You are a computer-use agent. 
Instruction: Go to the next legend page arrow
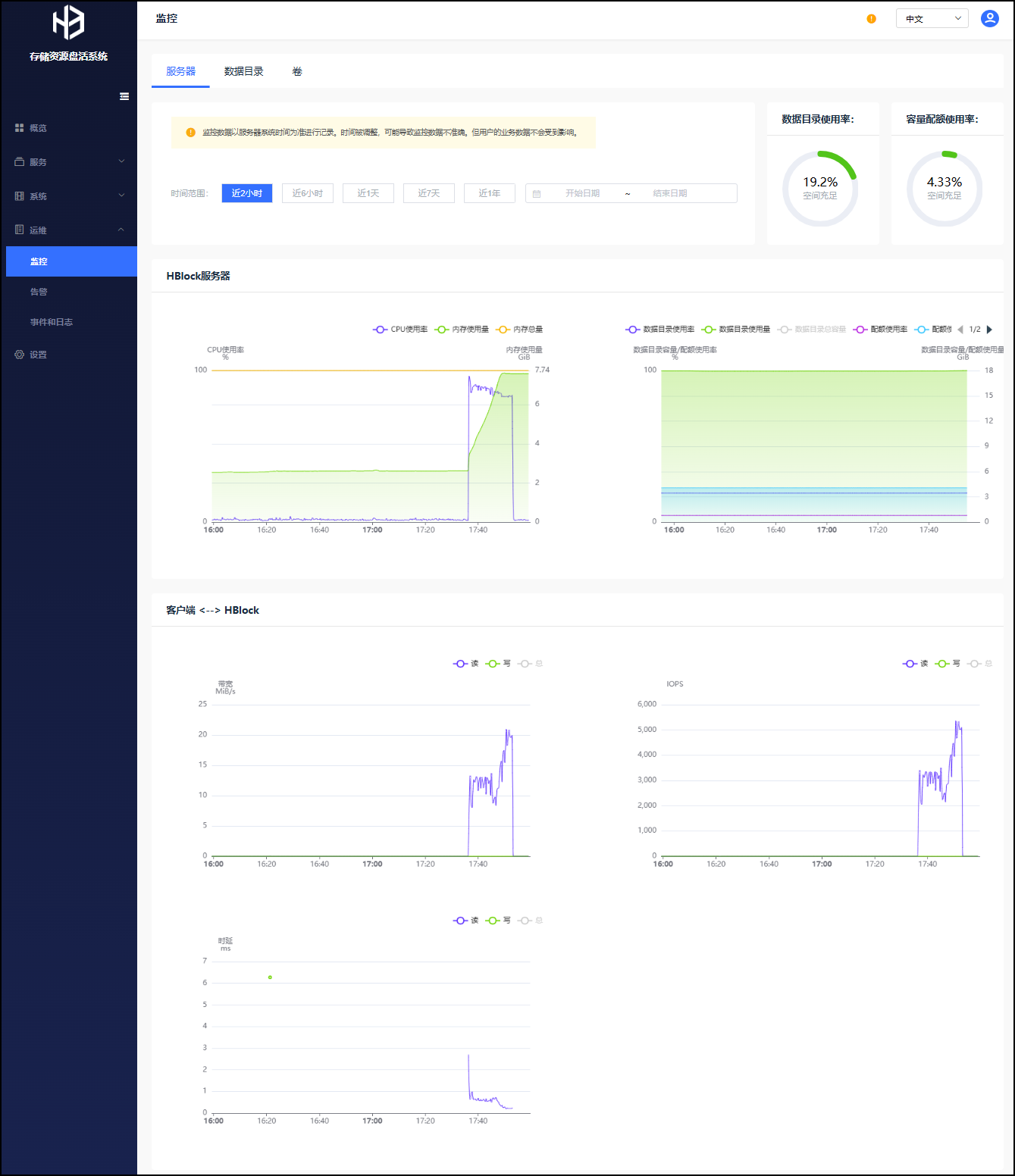click(x=989, y=330)
